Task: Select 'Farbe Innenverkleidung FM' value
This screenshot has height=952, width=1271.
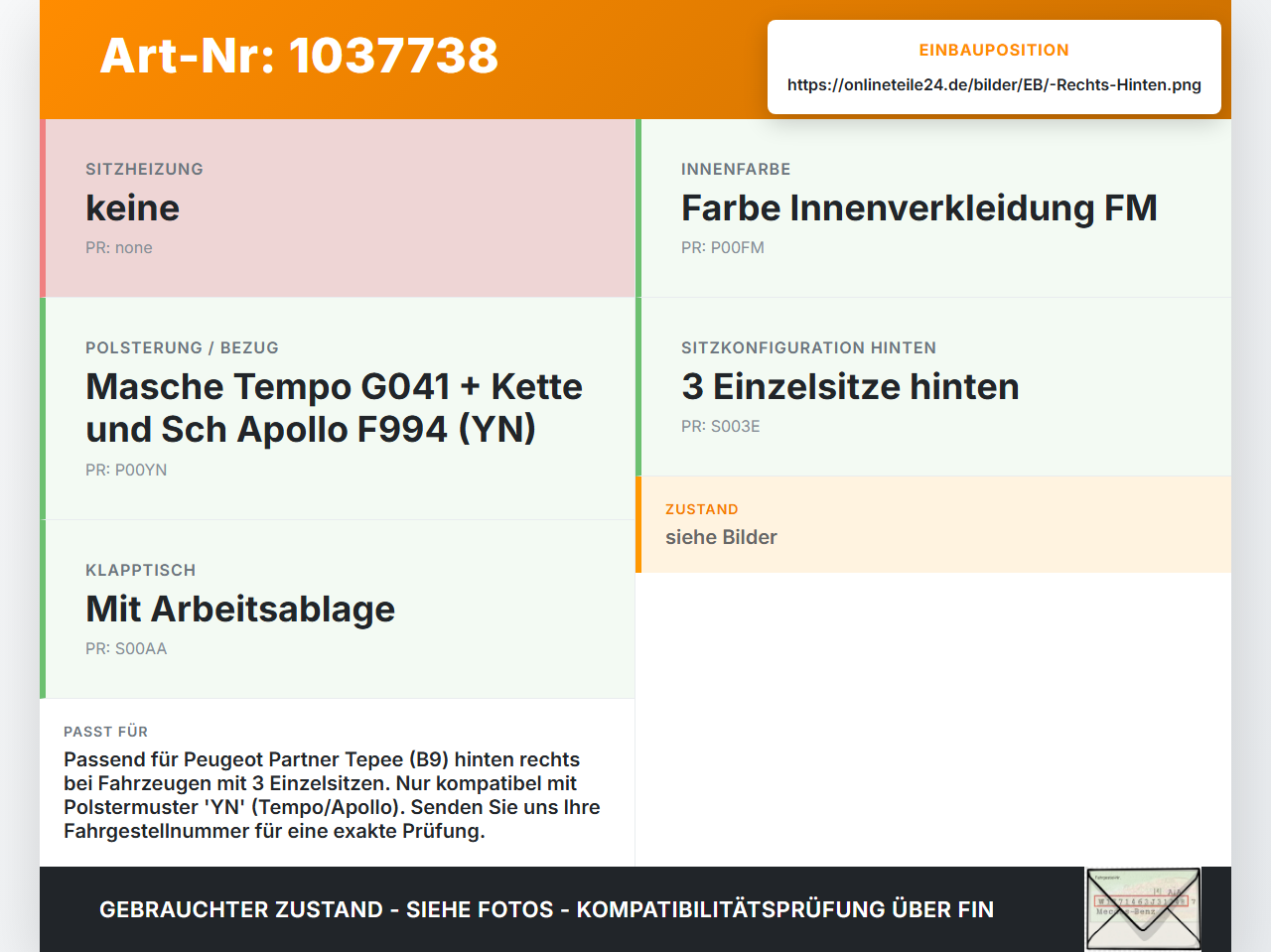Action: click(919, 208)
